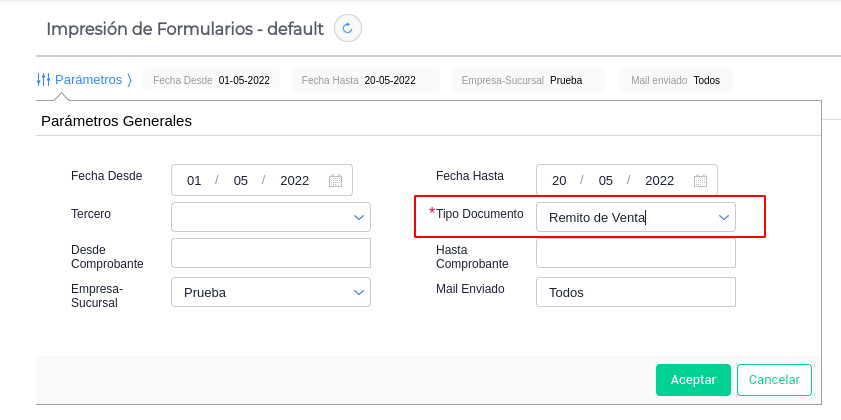
Task: Click the year value in Fecha Hasta
Action: pyautogui.click(x=660, y=181)
